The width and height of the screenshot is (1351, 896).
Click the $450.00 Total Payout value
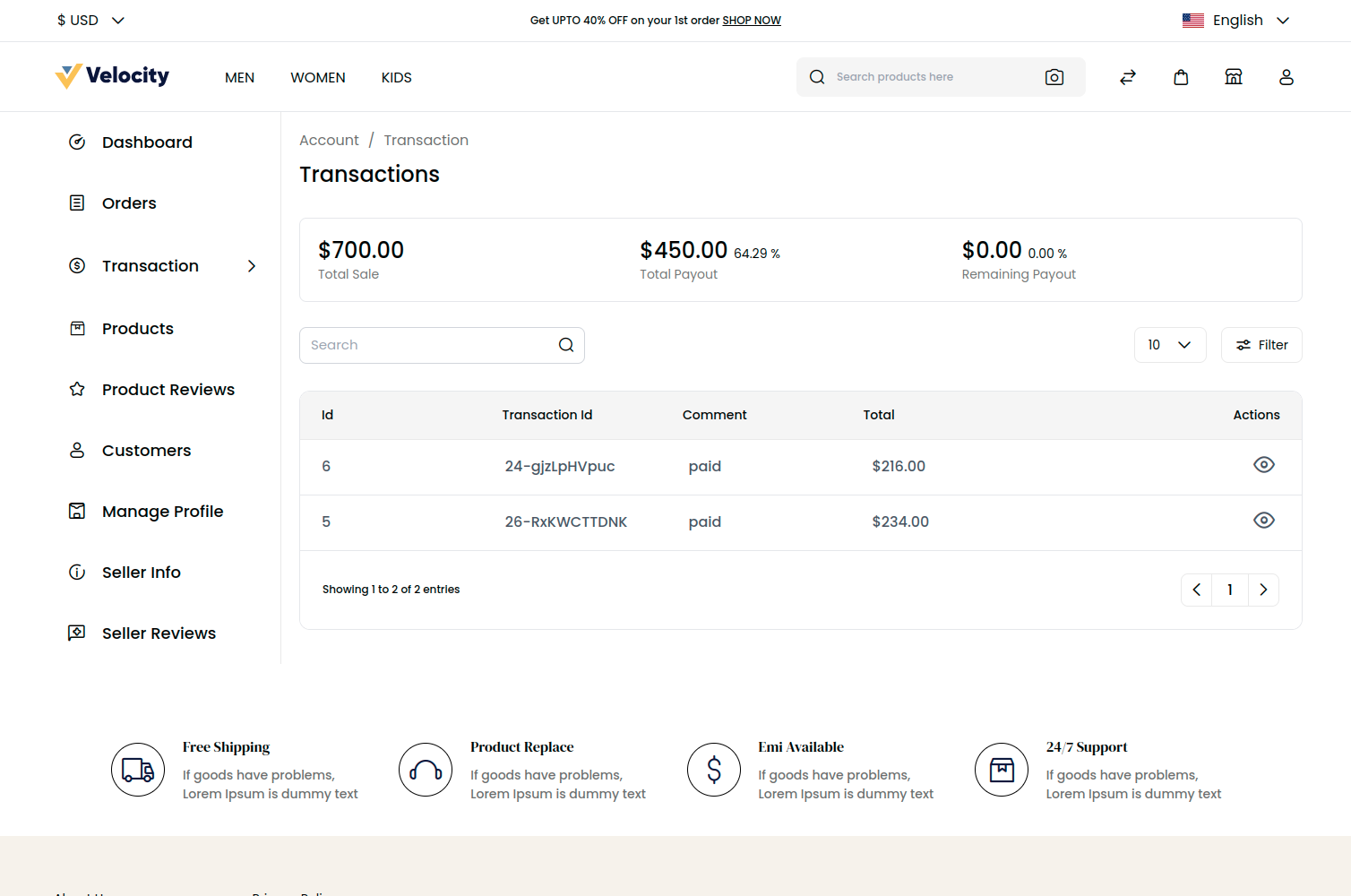(684, 250)
